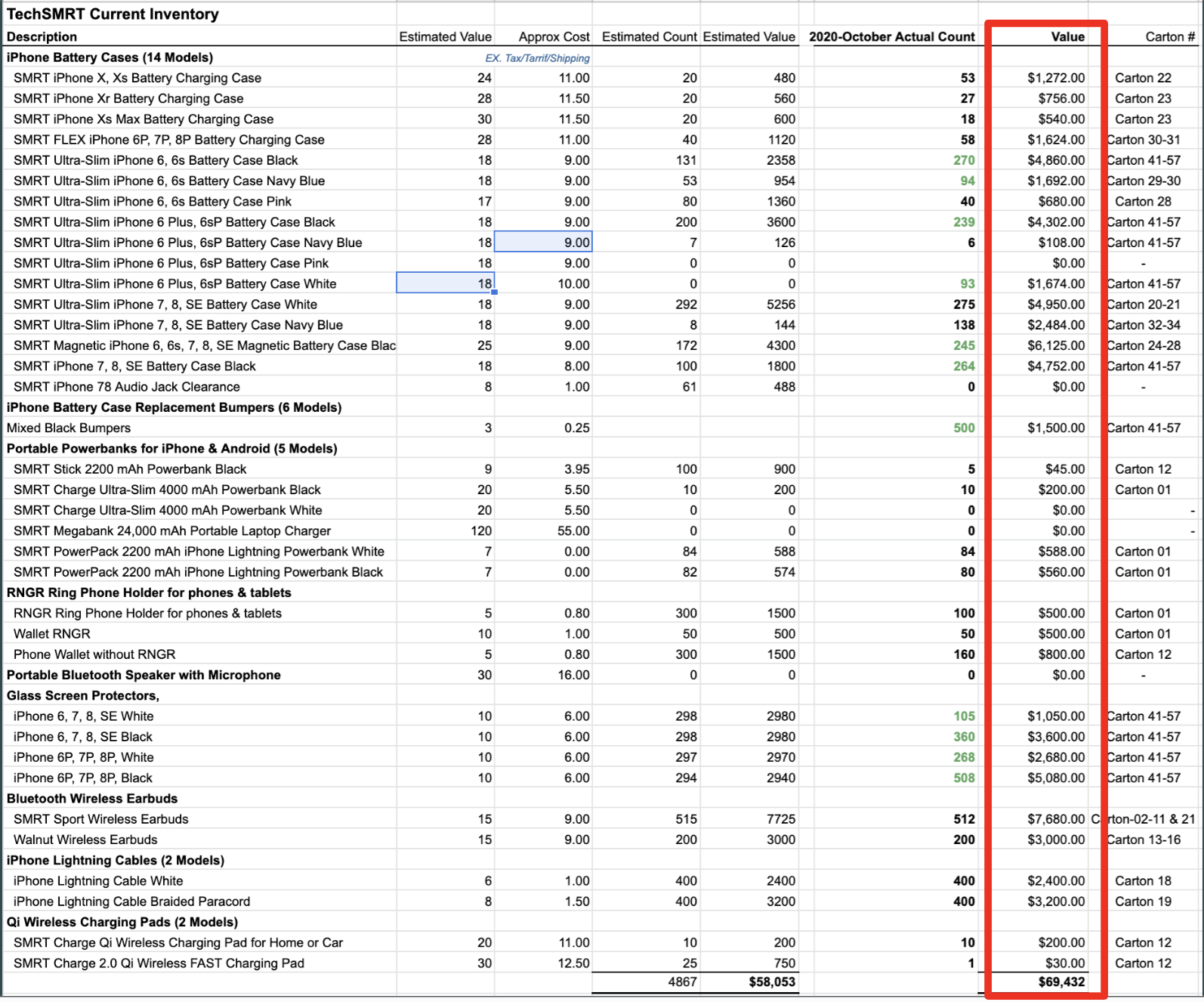
Task: Click 'iPhone Lightning Cables (2 Models)' section header
Action: 115,861
